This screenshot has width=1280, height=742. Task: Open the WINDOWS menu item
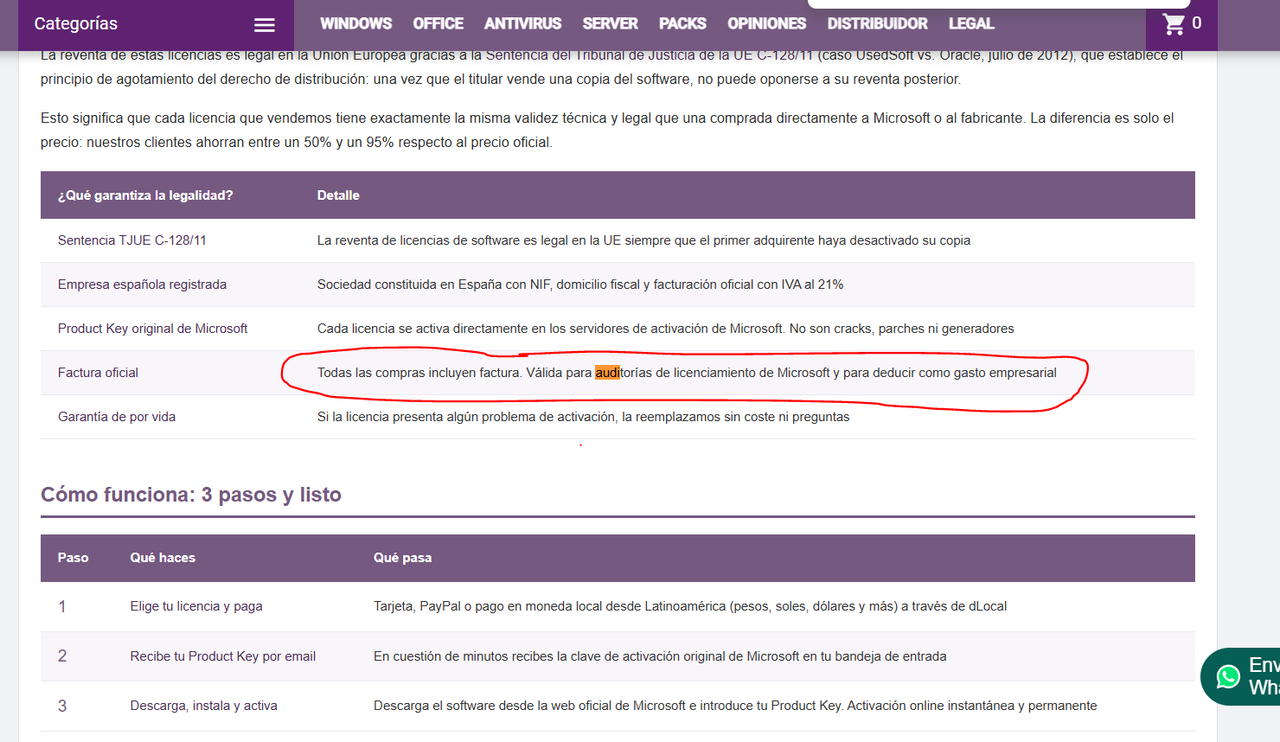pos(356,23)
